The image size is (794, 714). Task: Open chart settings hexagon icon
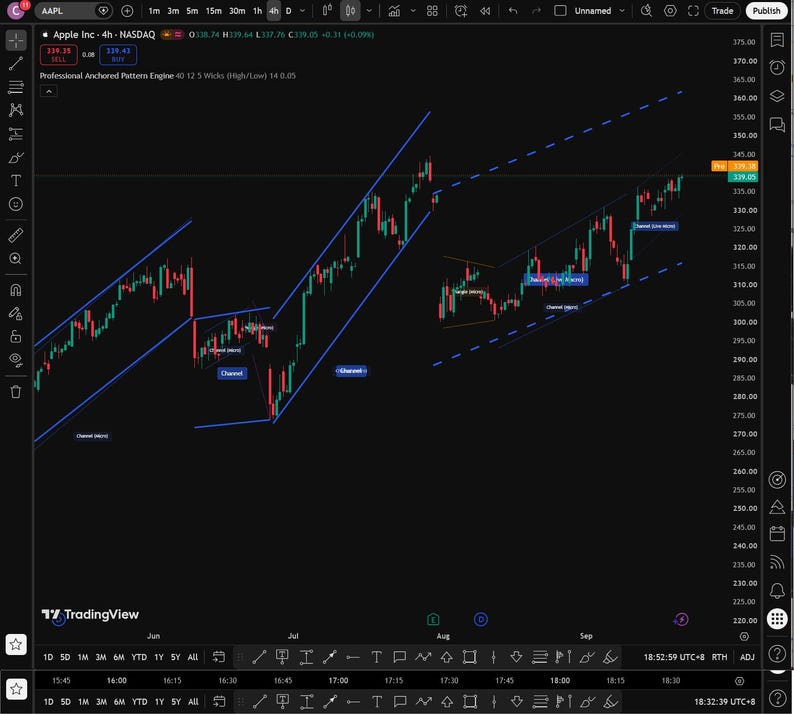[670, 11]
